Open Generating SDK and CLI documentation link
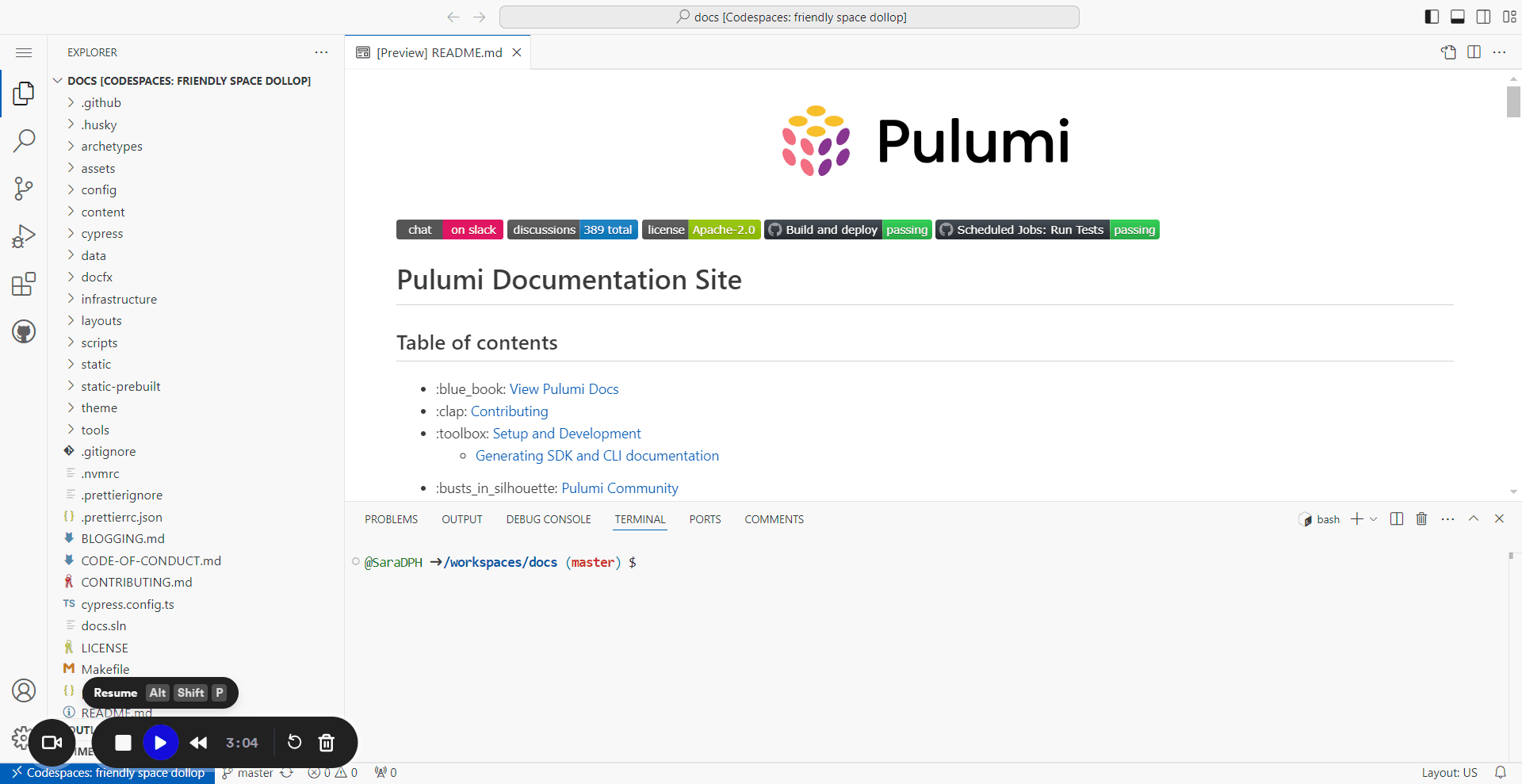Image resolution: width=1522 pixels, height=784 pixels. click(597, 456)
